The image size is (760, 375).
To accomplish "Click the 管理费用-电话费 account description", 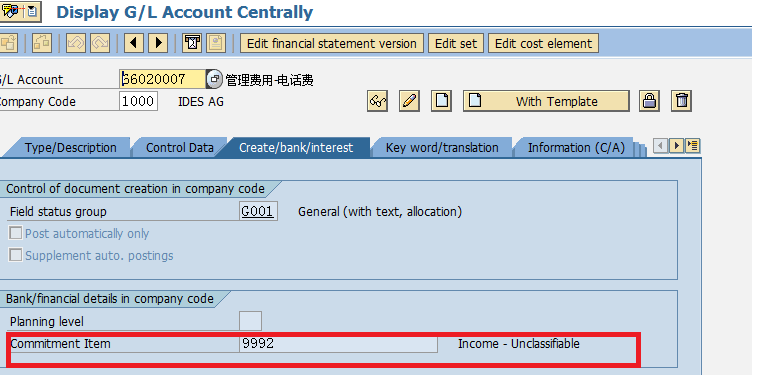I will tap(269, 80).
